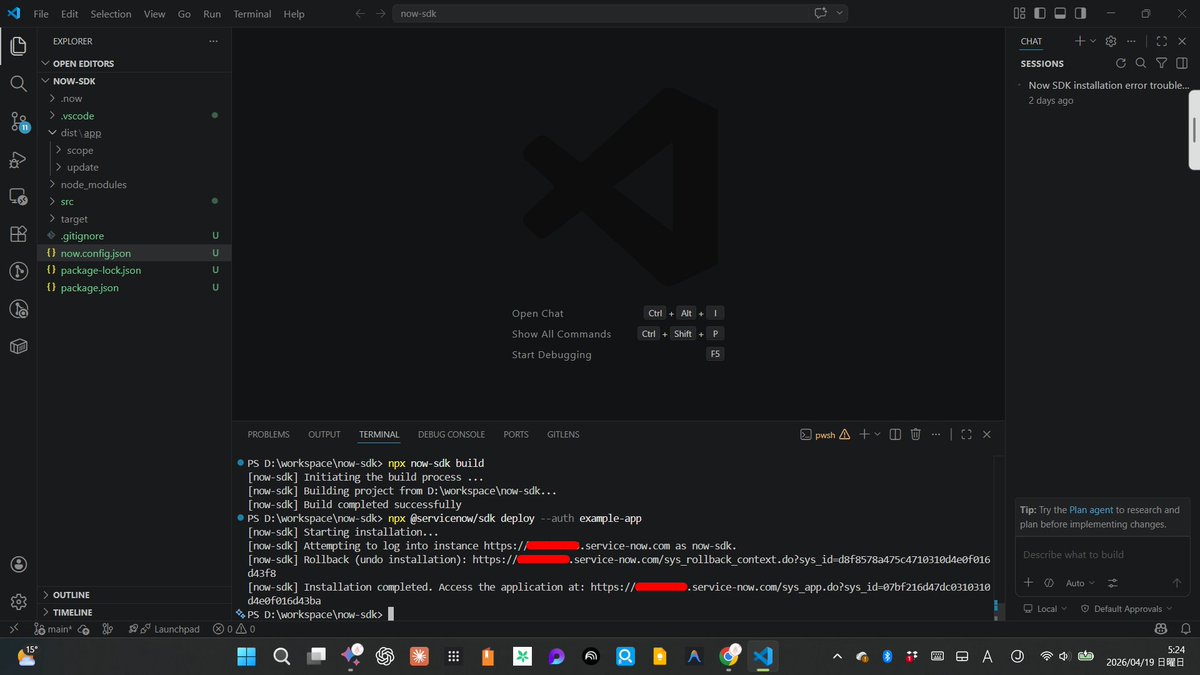The height and width of the screenshot is (675, 1200).
Task: Switch to PORTS tab
Action: click(x=516, y=434)
